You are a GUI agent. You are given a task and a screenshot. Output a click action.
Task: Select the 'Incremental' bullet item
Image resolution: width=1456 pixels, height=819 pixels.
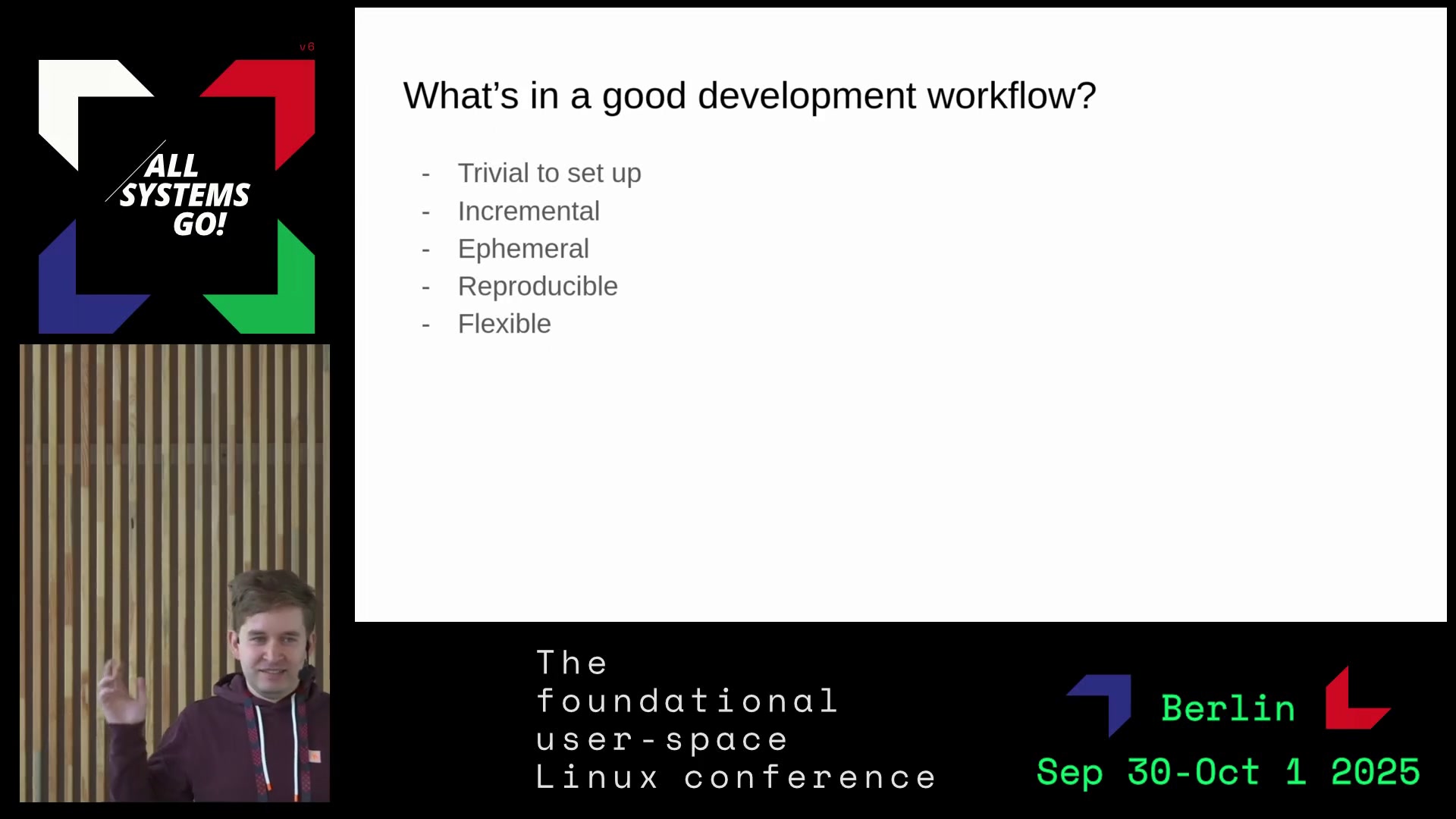[x=529, y=212]
